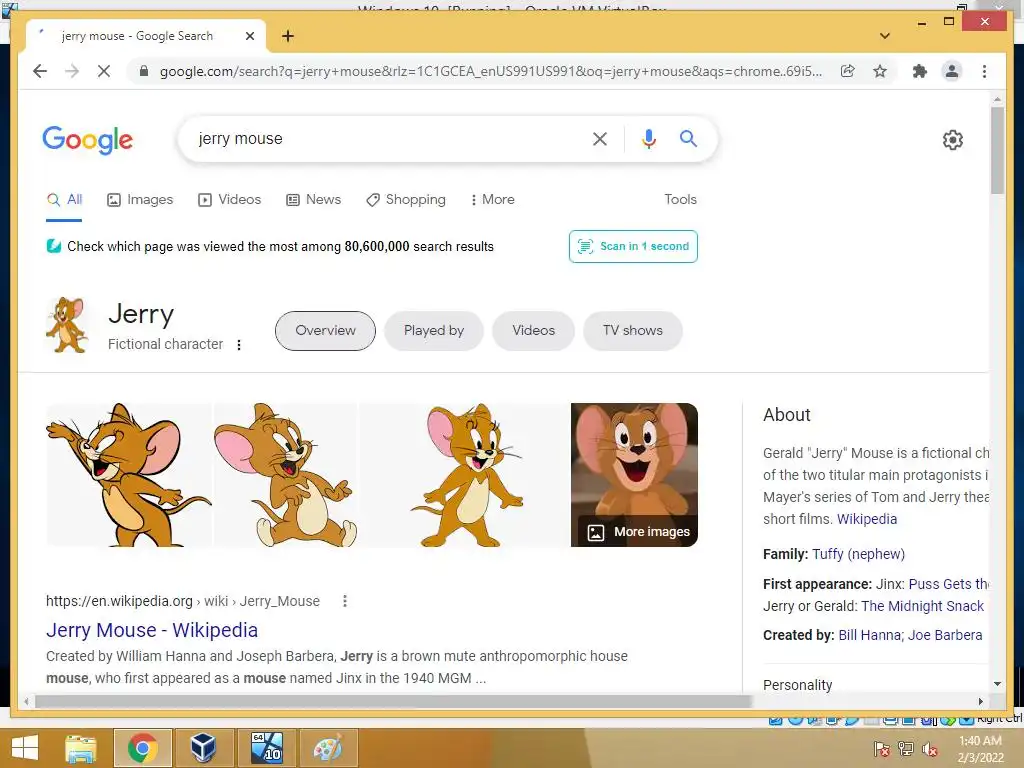Select the Overview chip
This screenshot has width=1024, height=768.
[325, 330]
